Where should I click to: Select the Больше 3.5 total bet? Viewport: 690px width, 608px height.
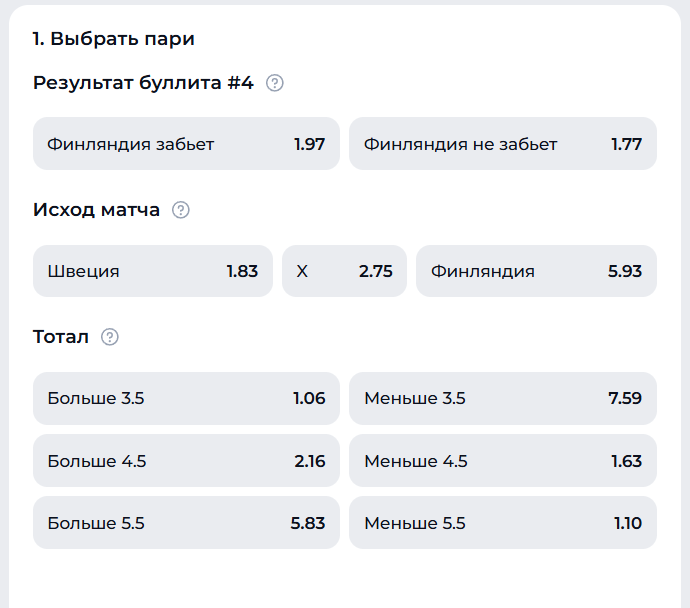coord(186,398)
